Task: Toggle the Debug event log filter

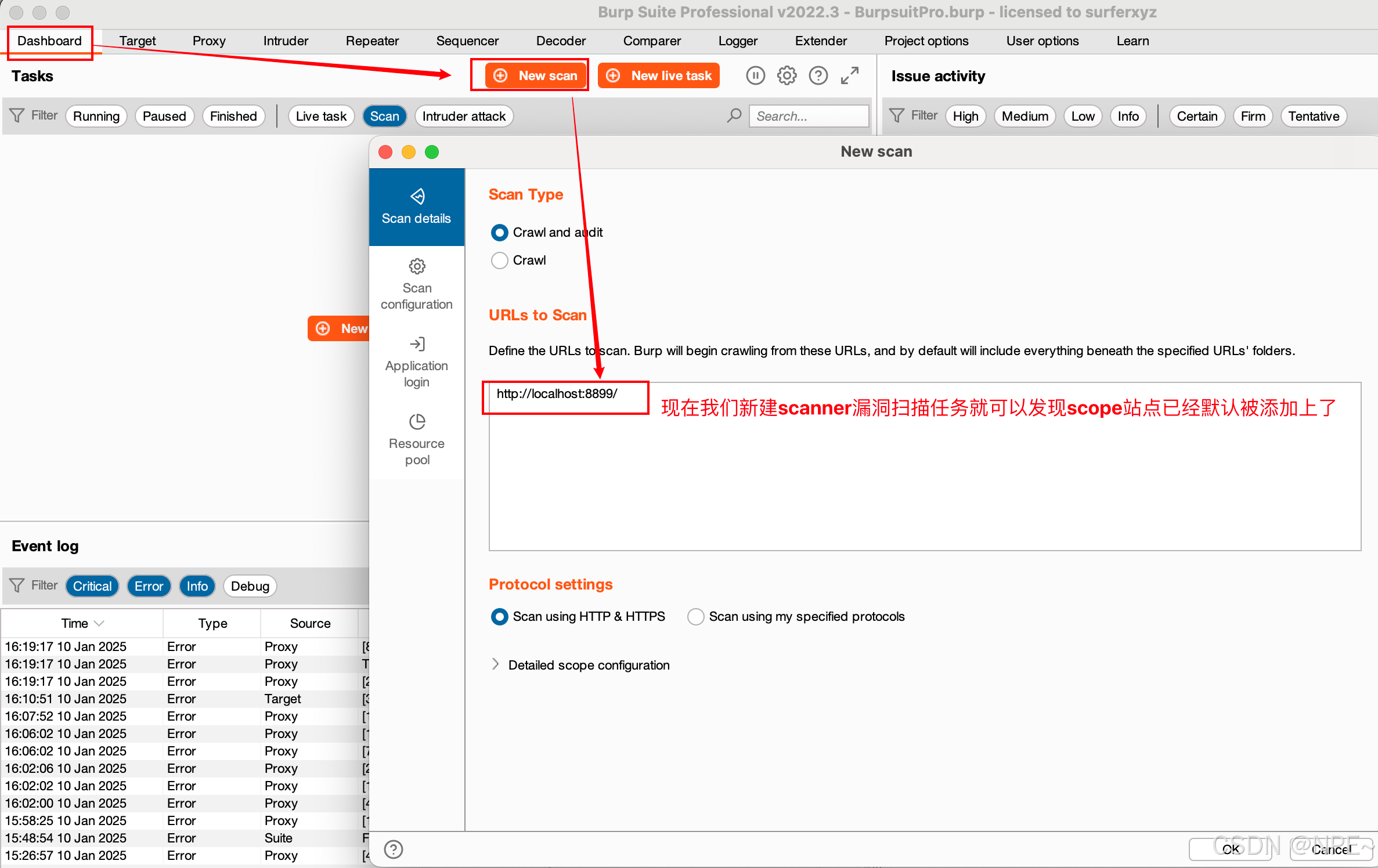Action: tap(250, 586)
